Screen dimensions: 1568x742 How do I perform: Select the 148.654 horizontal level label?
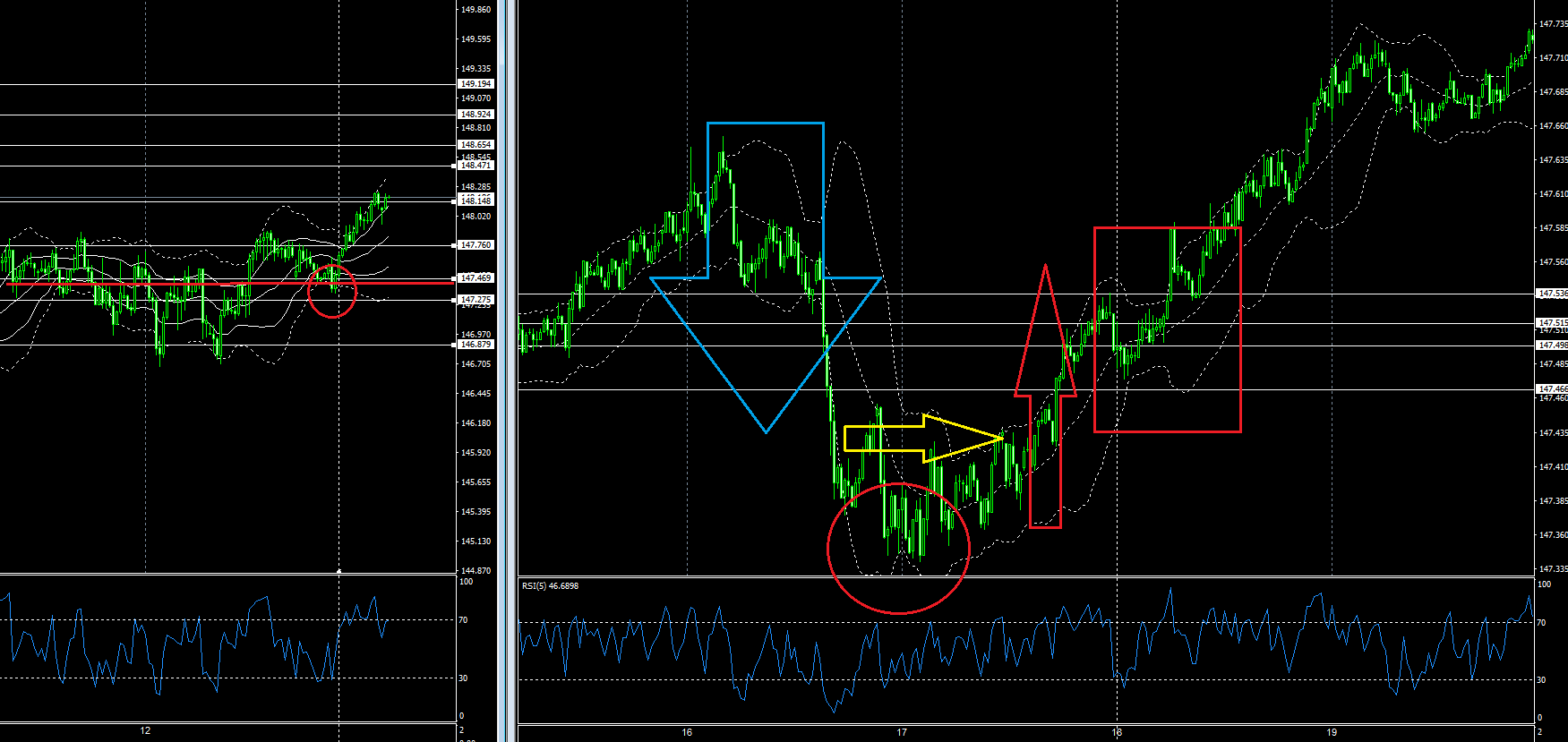476,145
